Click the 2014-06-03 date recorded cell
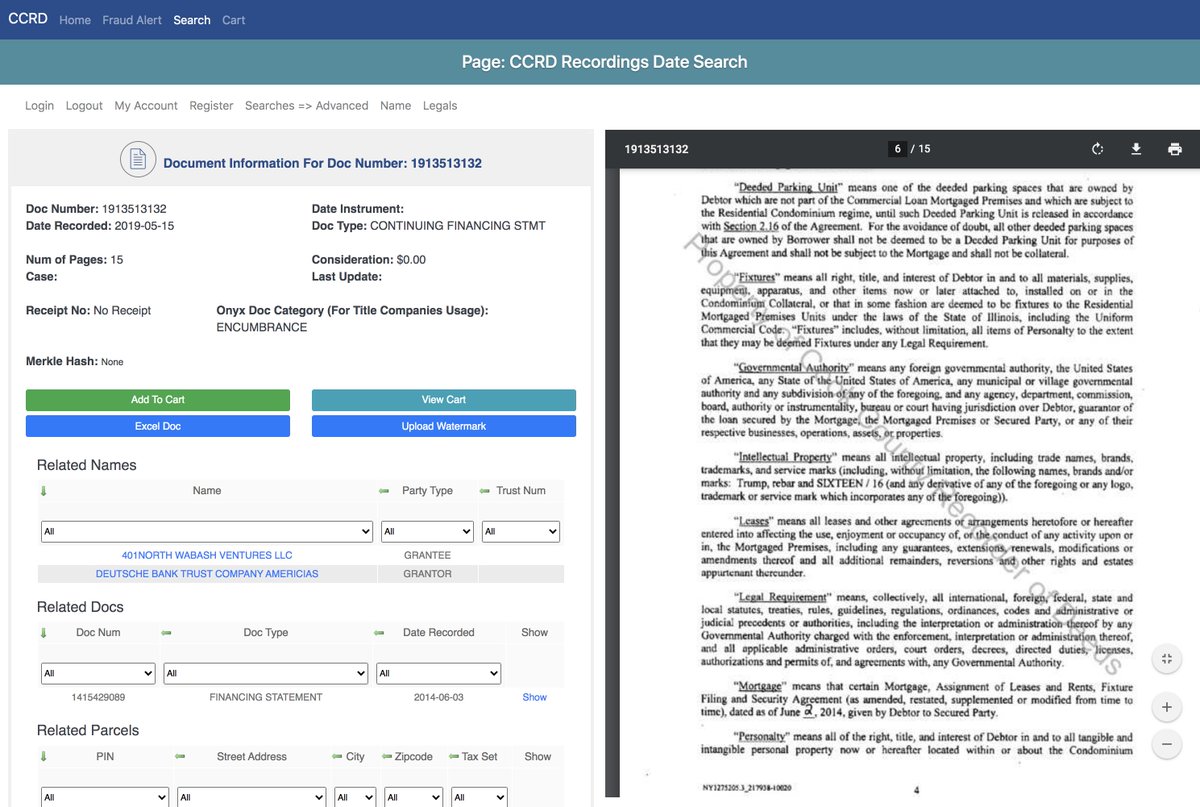The image size is (1200, 807). point(439,697)
